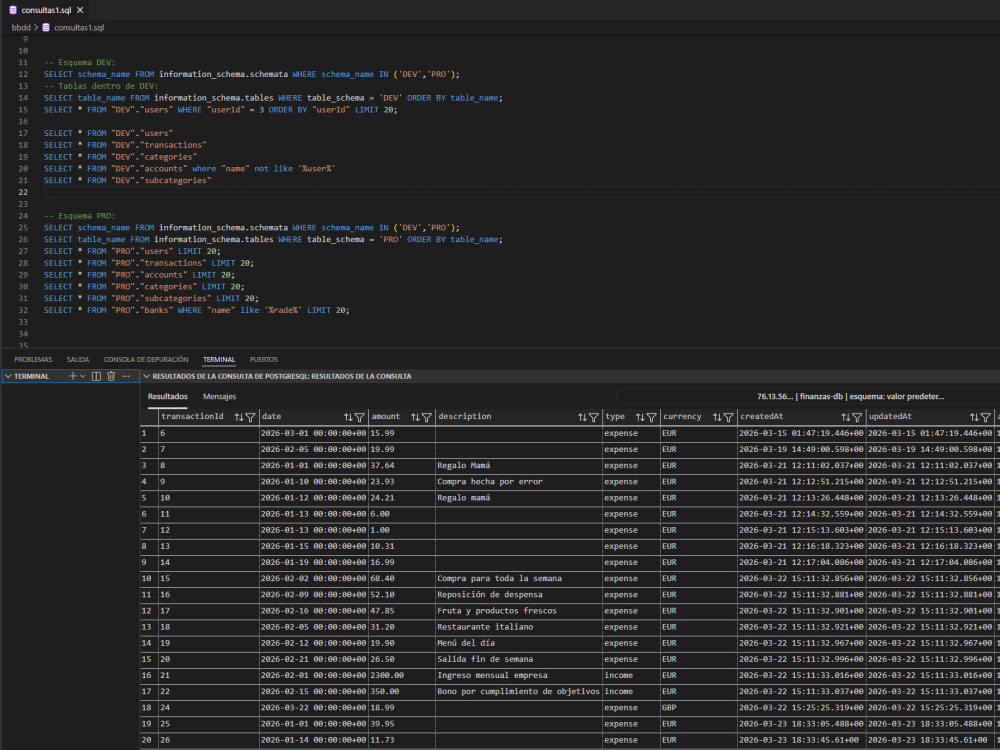The width and height of the screenshot is (1000, 750).
Task: Split the terminal panel
Action: (96, 376)
